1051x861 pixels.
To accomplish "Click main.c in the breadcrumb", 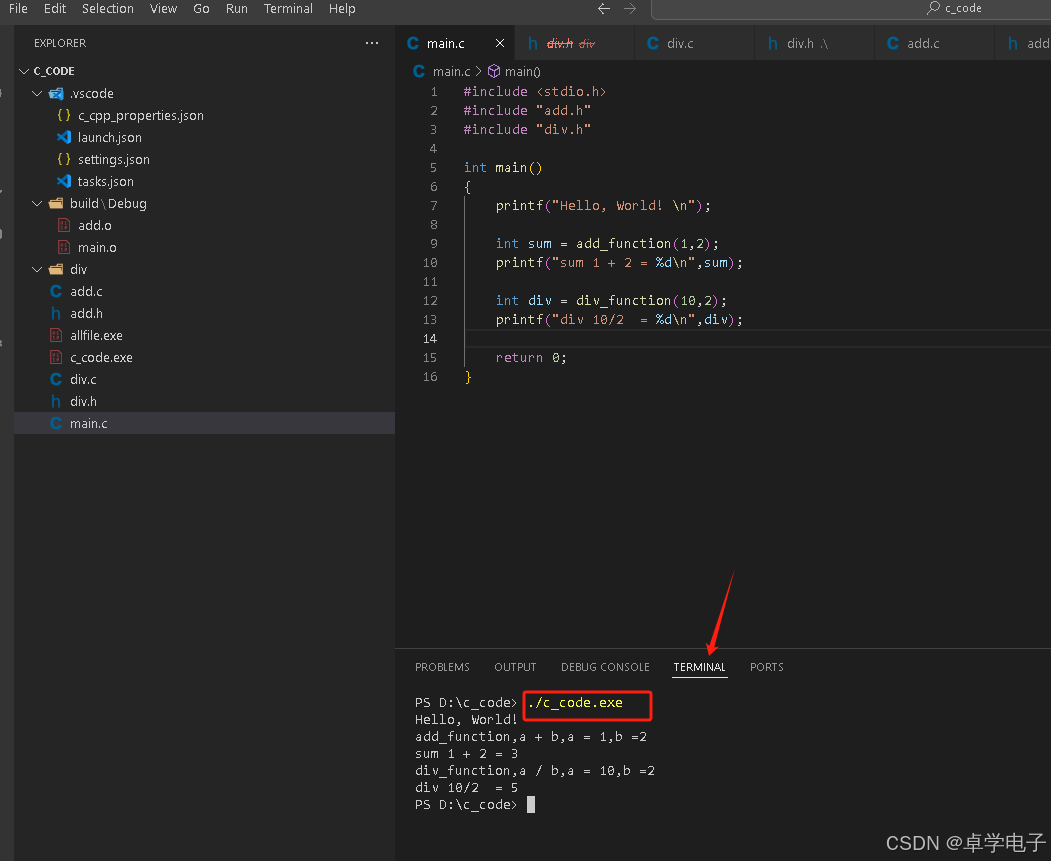I will click(x=451, y=72).
